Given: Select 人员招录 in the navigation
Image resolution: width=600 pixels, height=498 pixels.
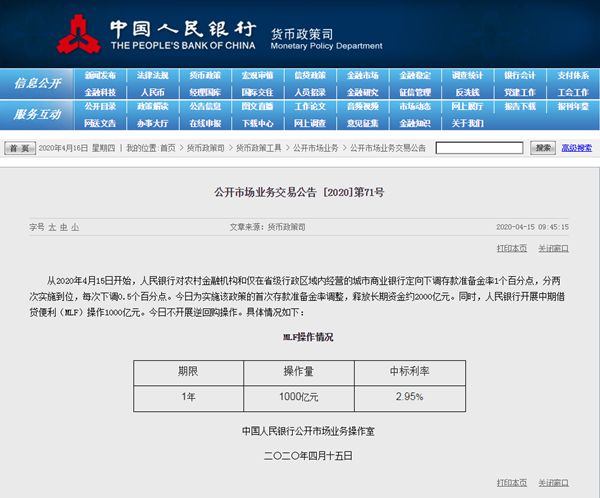Looking at the screenshot, I should point(310,92).
